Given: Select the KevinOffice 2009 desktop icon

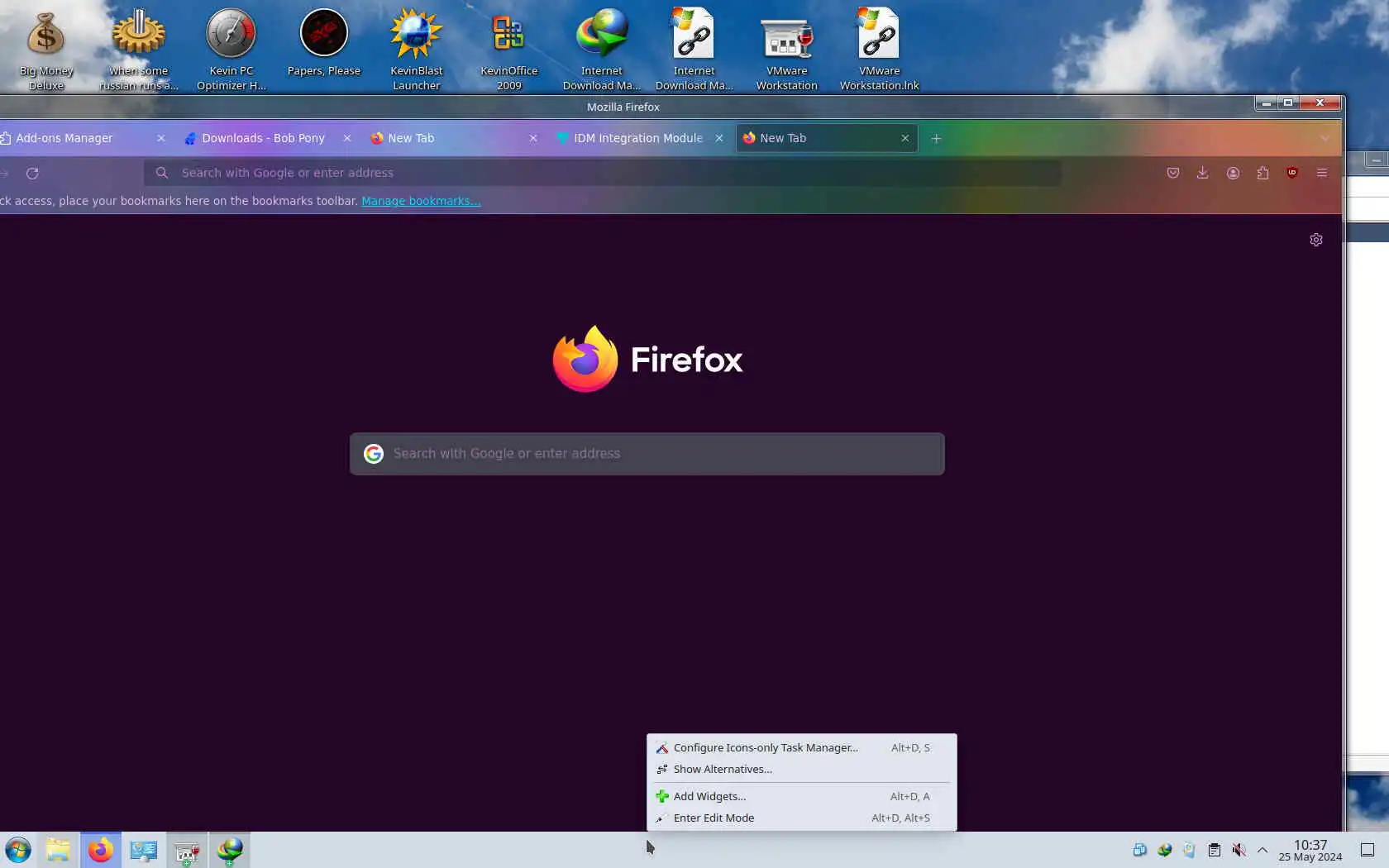Looking at the screenshot, I should [509, 48].
